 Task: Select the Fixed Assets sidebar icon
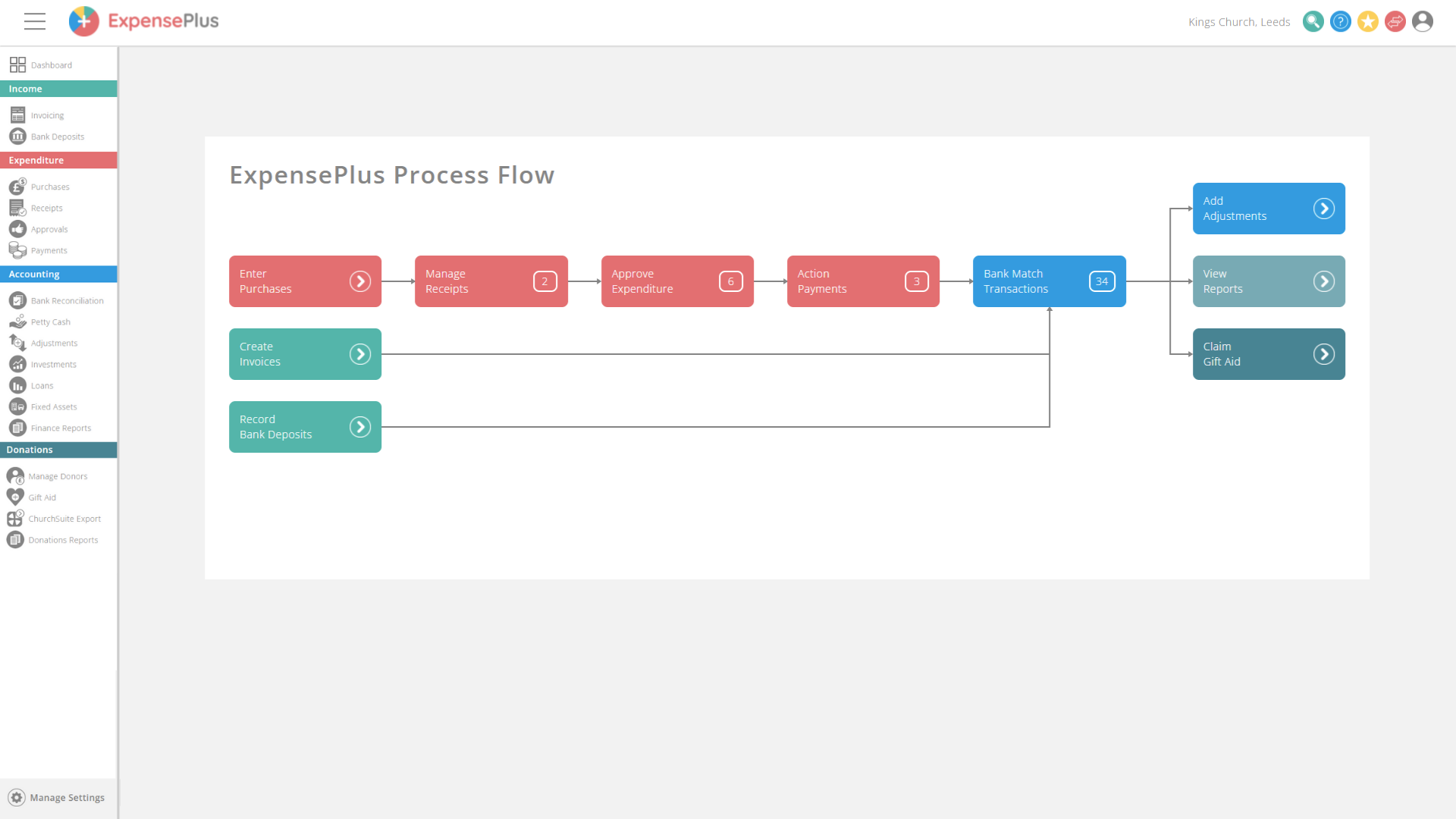(x=18, y=406)
